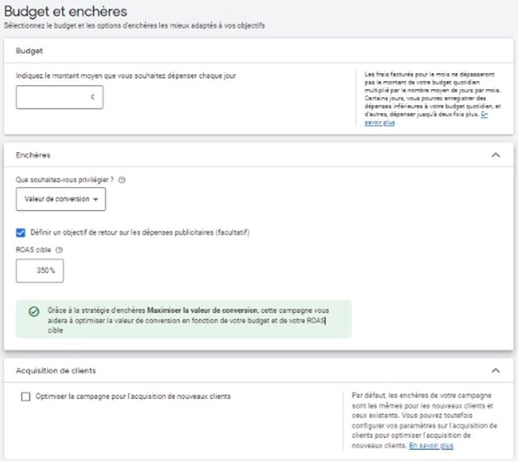Screen dimensions: 518x463
Task: Open 'En savoir plus' link under client acquisition
Action: [431, 446]
